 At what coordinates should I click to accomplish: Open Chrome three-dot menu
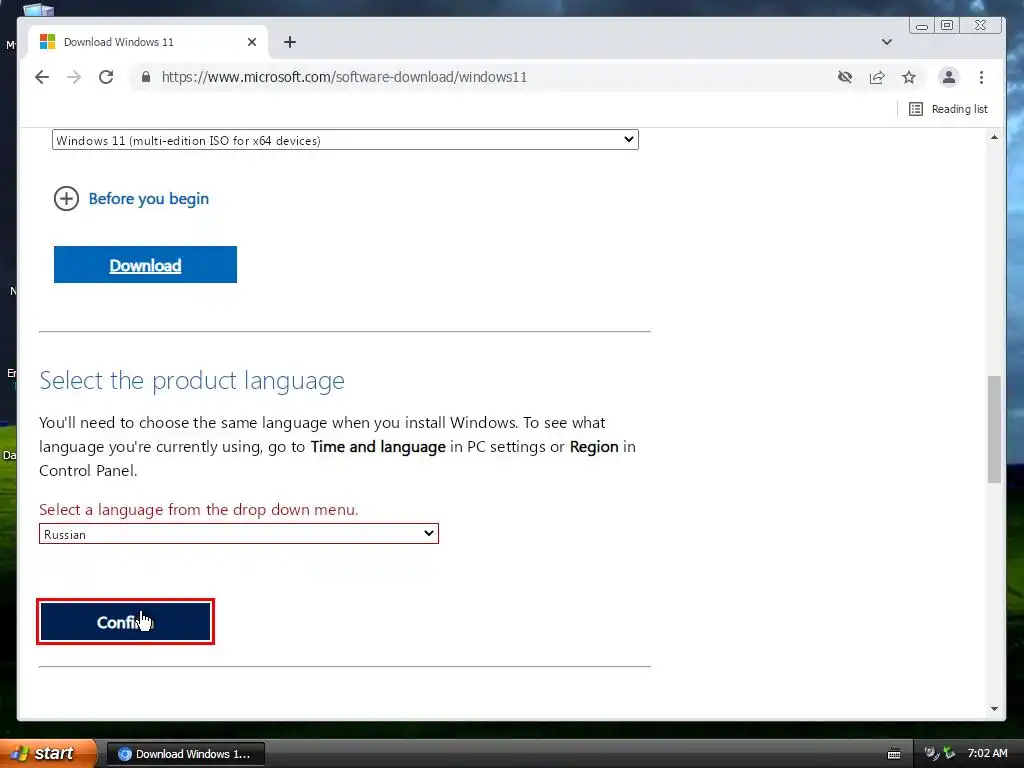click(981, 77)
